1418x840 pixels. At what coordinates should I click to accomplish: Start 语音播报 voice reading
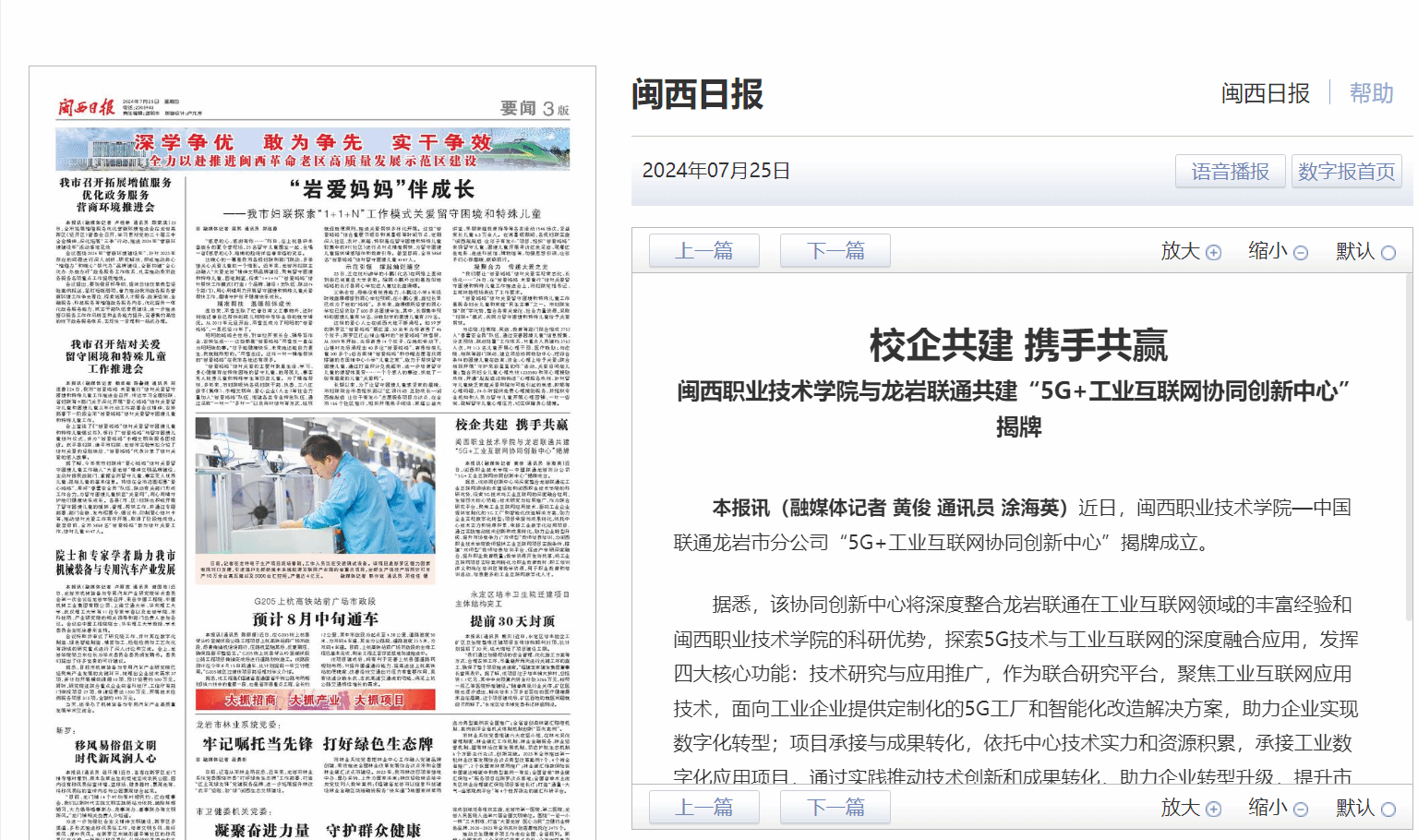coord(1230,172)
